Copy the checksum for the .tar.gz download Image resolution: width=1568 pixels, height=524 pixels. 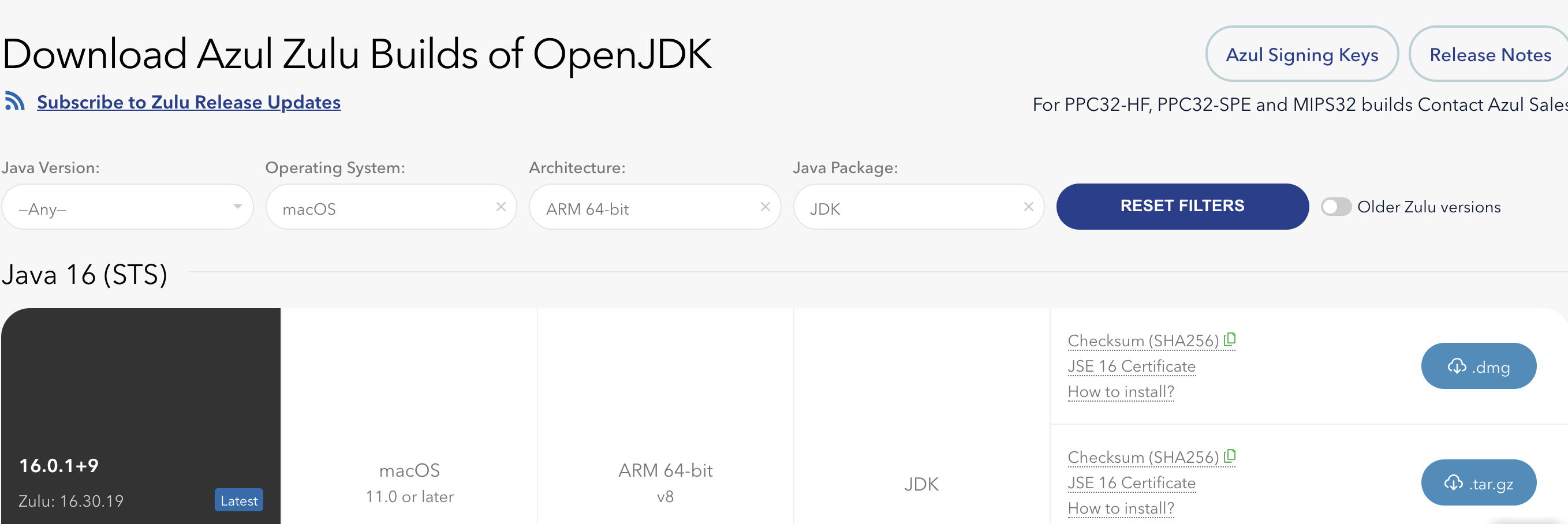pyautogui.click(x=1230, y=455)
